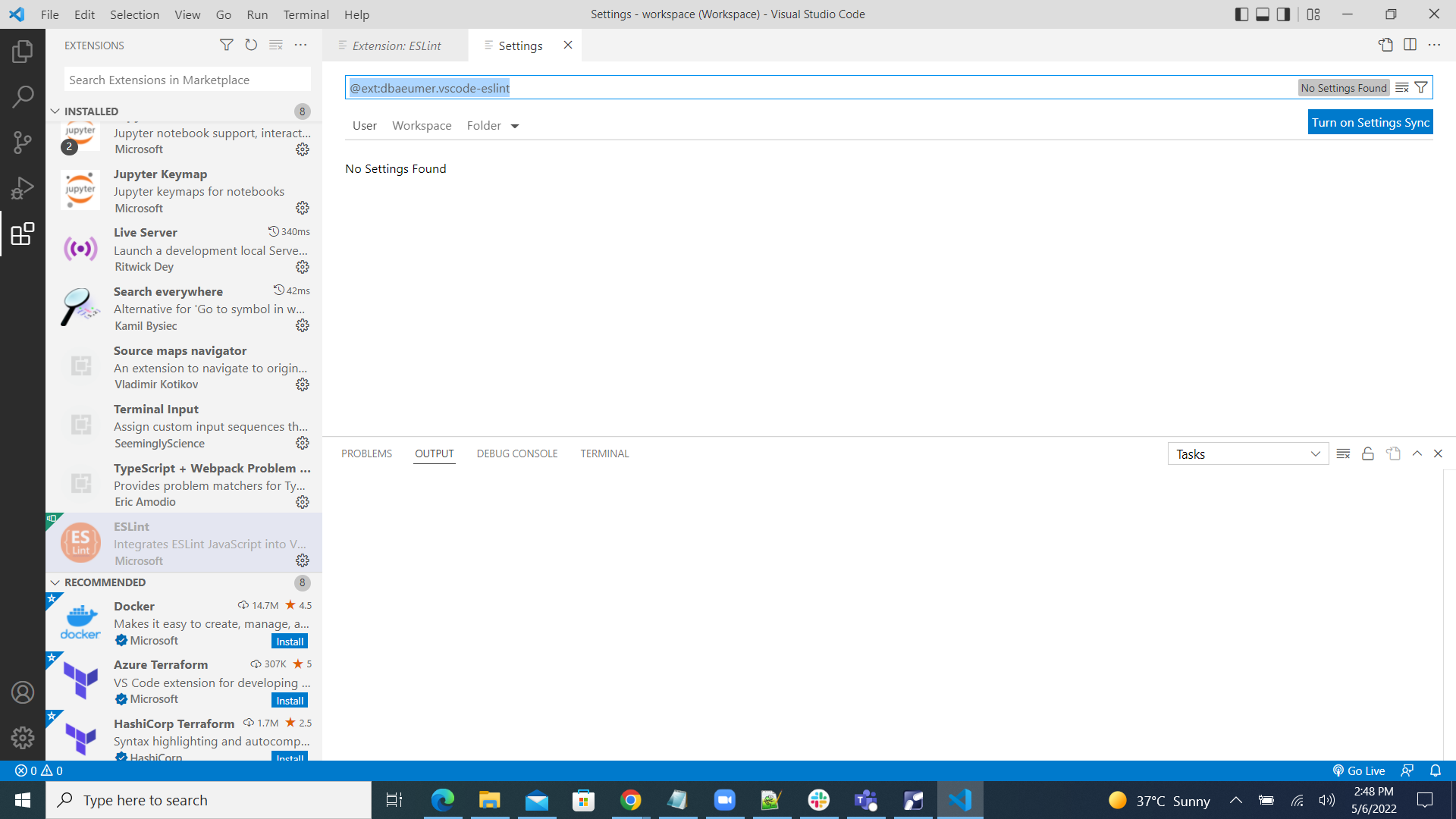Clear the Output panel content
This screenshot has height=819, width=1456.
click(1343, 453)
